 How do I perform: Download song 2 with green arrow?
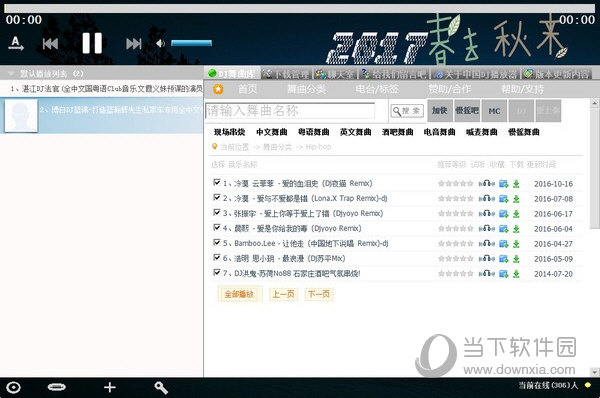tap(516, 199)
